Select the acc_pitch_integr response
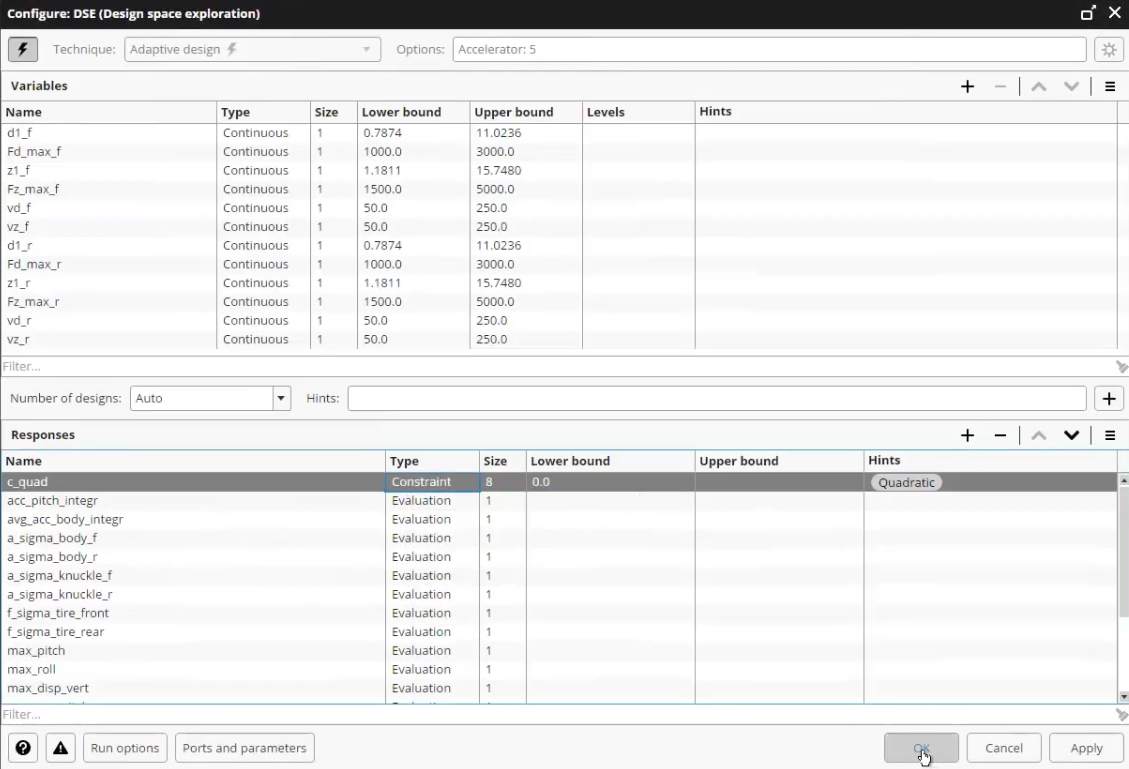 [x=53, y=500]
